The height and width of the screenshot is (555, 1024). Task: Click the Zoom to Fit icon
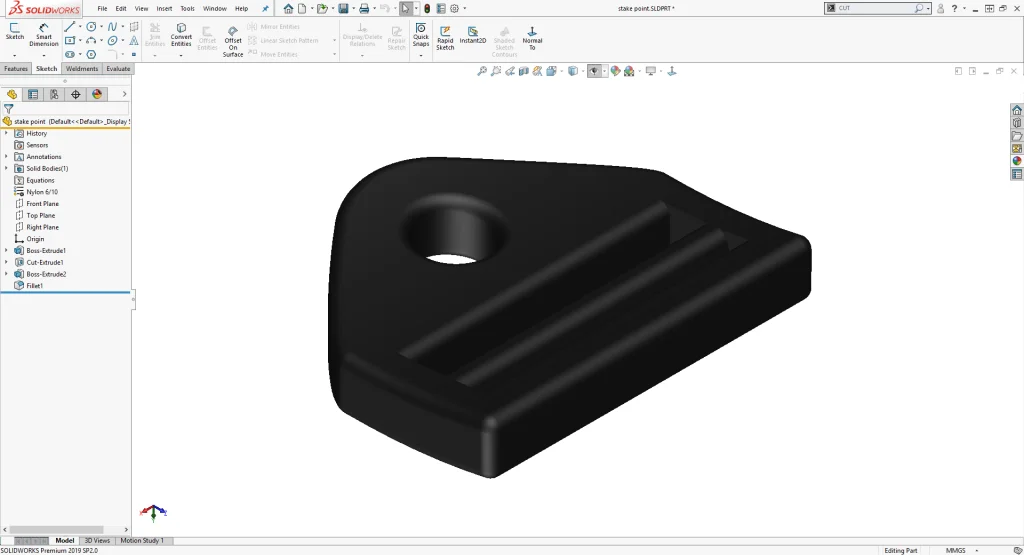point(482,71)
